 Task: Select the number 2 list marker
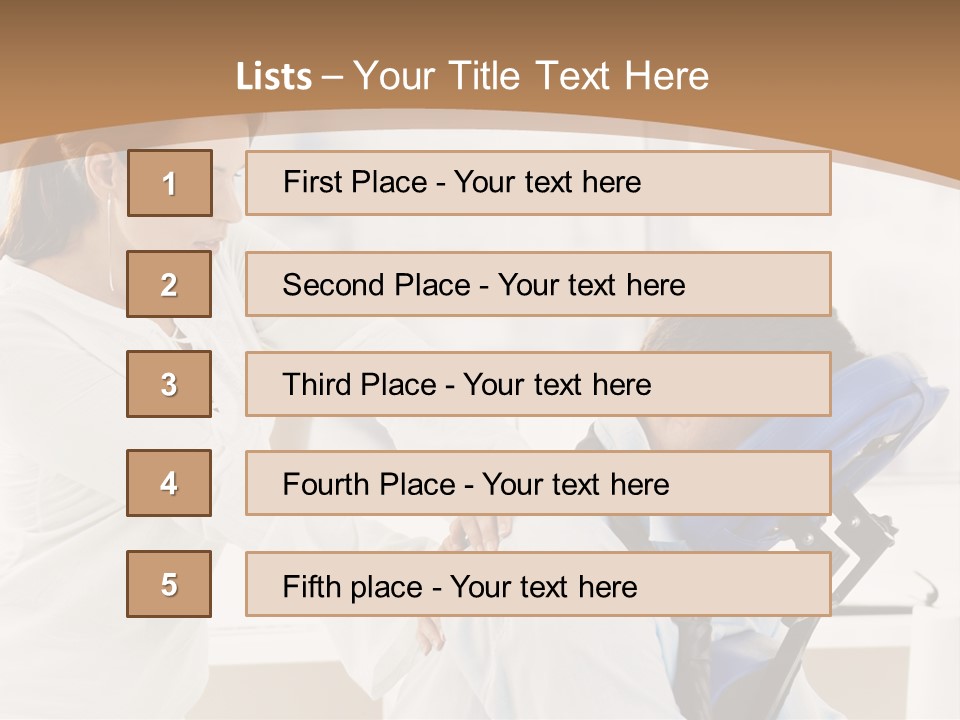169,284
